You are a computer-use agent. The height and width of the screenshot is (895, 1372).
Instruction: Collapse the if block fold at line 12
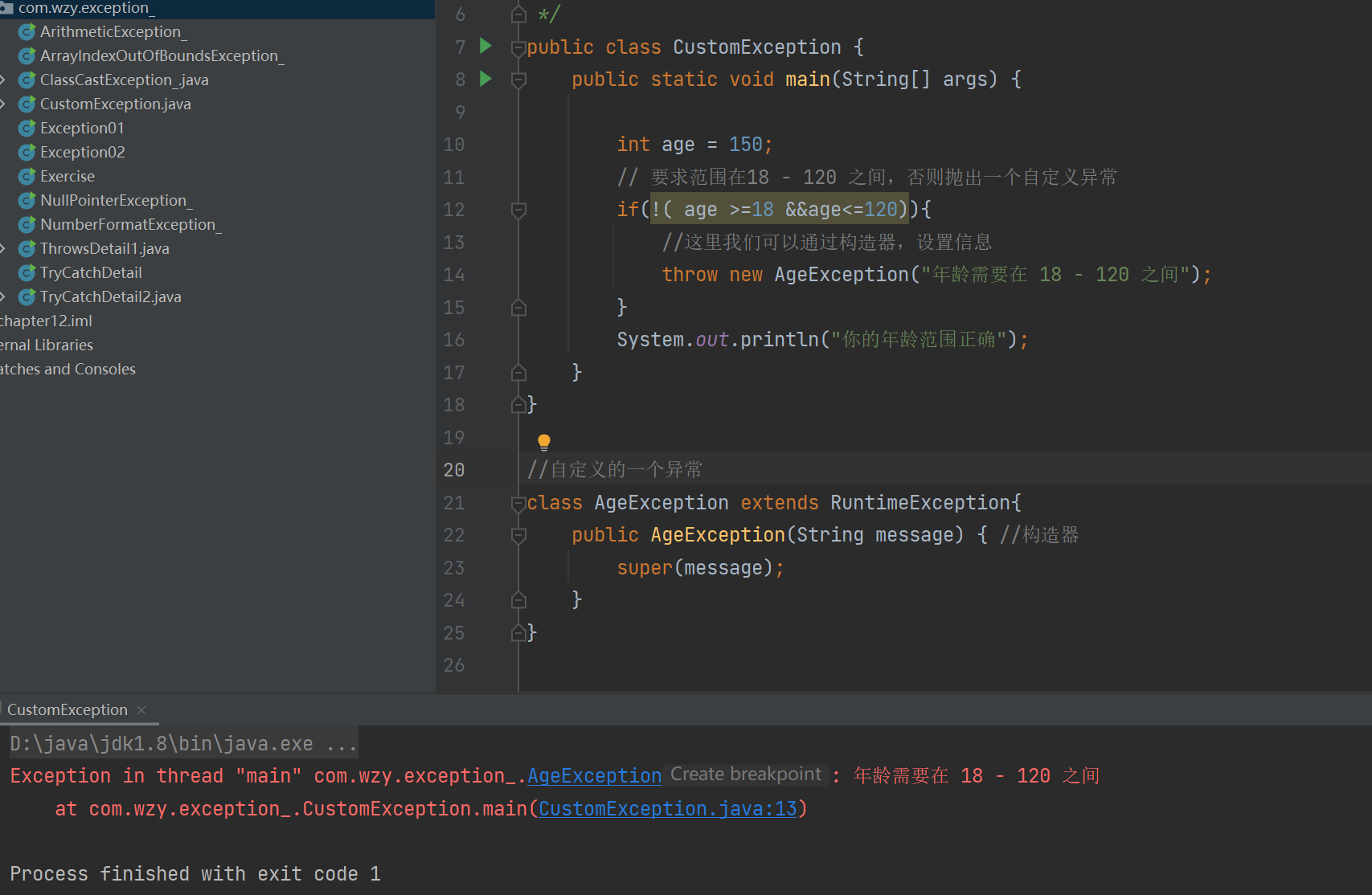[x=518, y=210]
